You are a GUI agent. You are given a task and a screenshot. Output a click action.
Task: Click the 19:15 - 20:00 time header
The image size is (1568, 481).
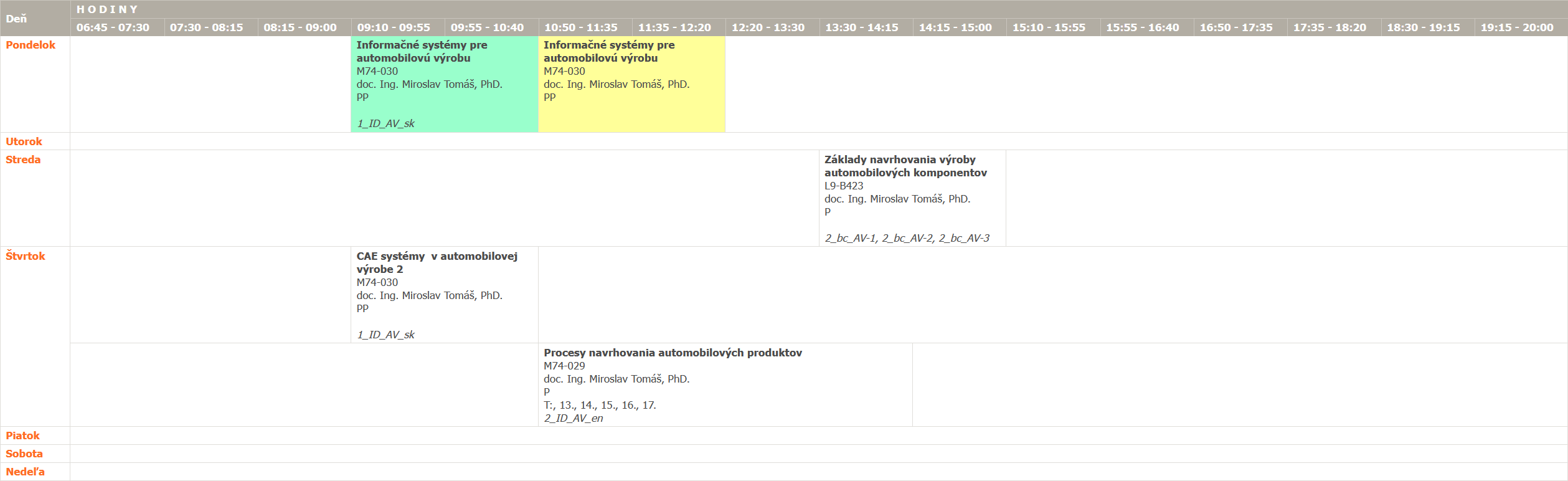1517,27
